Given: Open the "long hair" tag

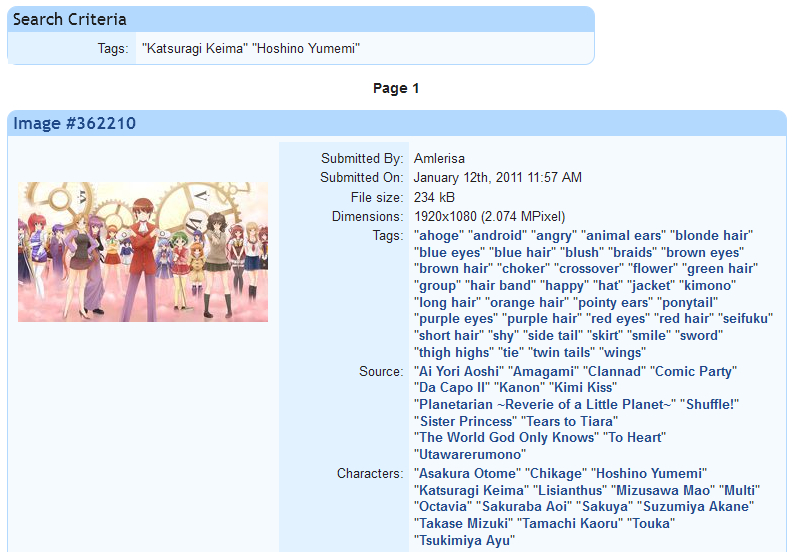Looking at the screenshot, I should (448, 302).
